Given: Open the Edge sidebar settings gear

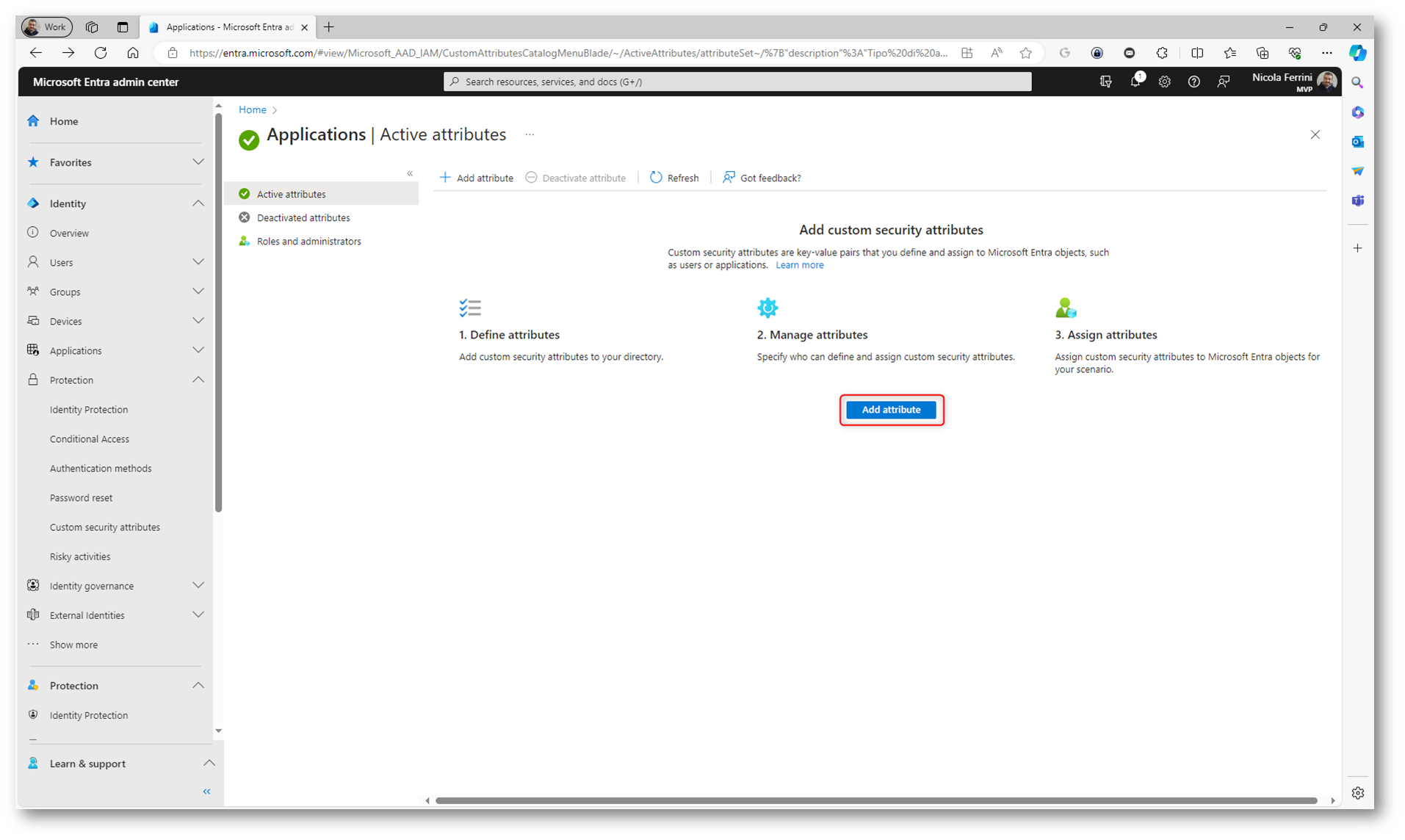Looking at the screenshot, I should click(x=1358, y=793).
